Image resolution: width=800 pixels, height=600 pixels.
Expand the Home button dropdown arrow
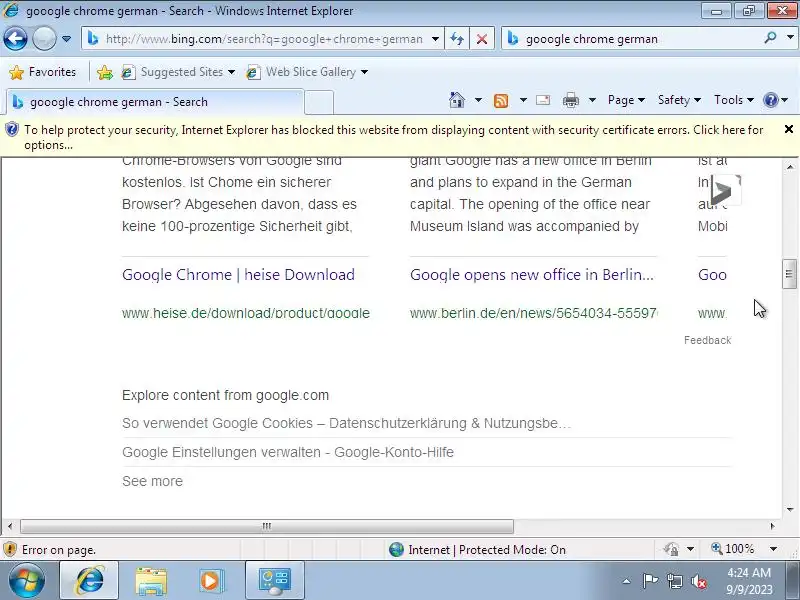(x=478, y=100)
